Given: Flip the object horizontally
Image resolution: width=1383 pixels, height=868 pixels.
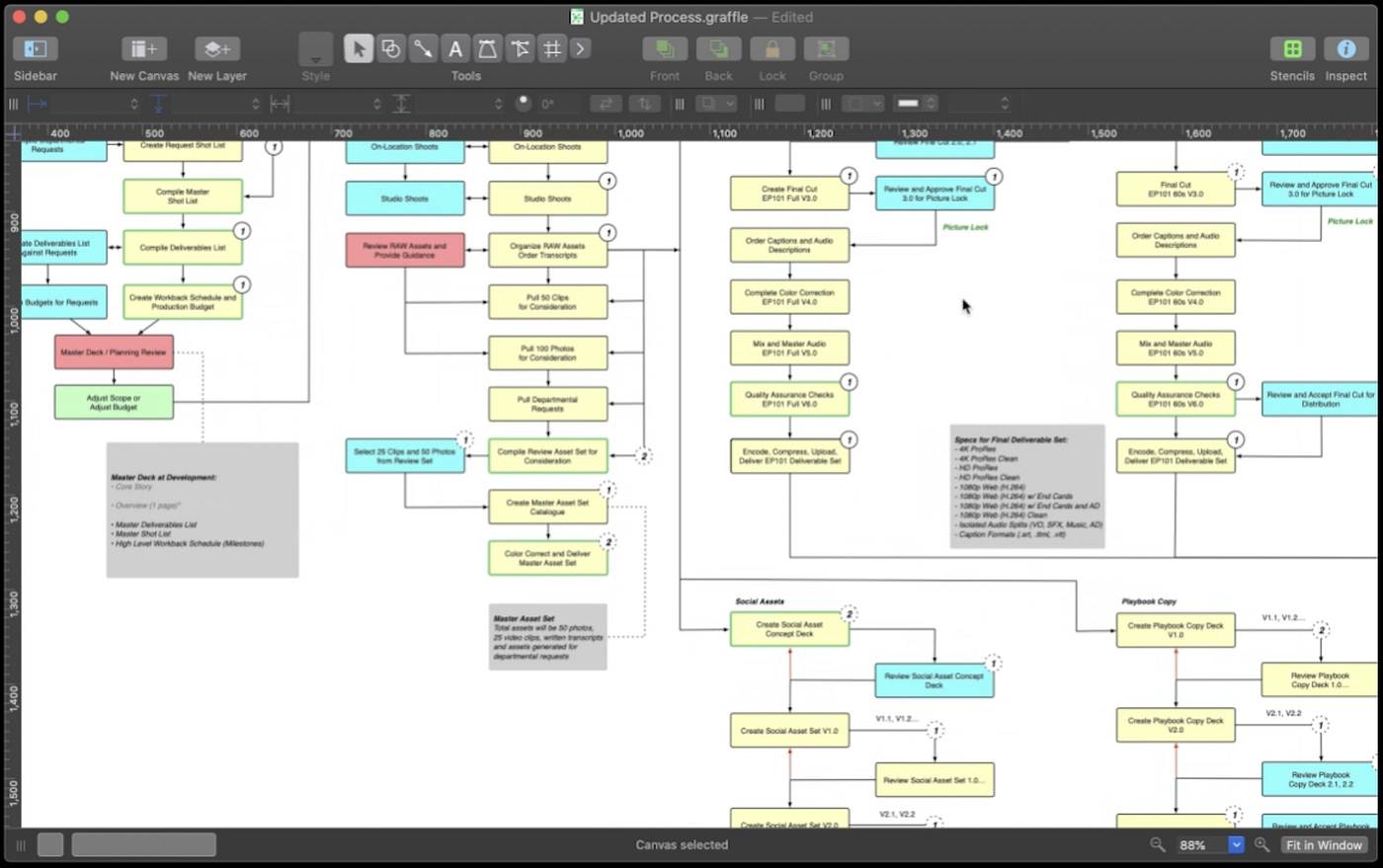Looking at the screenshot, I should [x=606, y=103].
